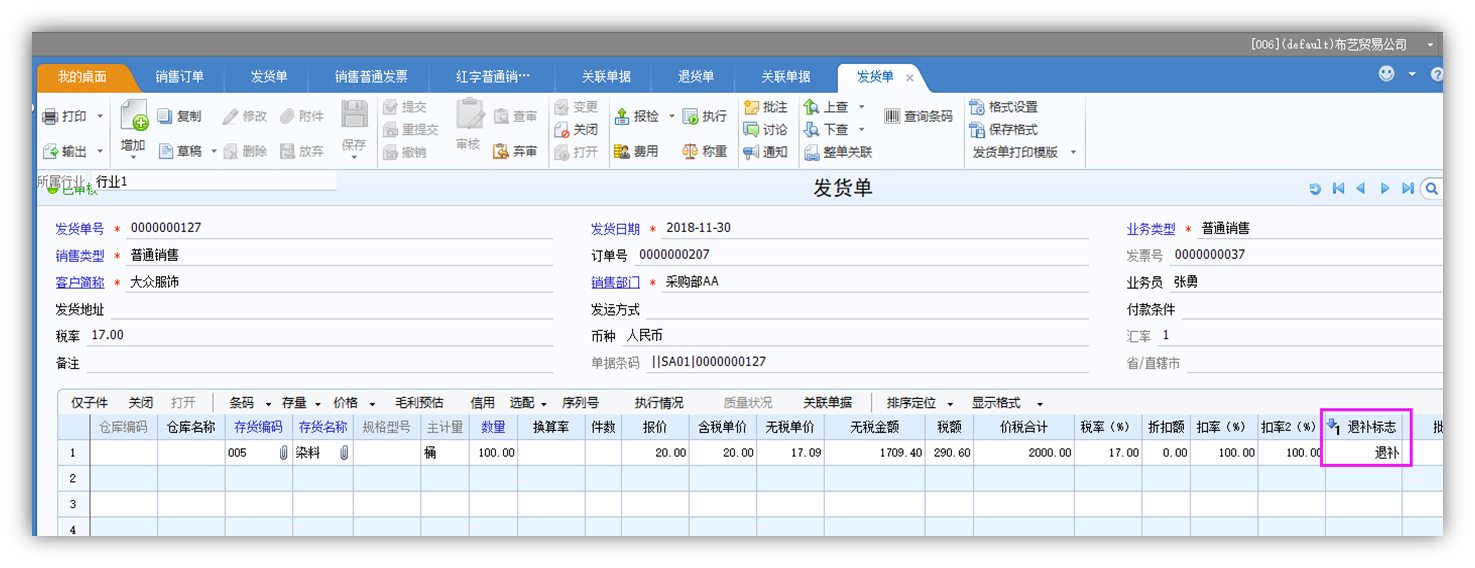Click the 执行 (execute) toolbar button
Screen dimensions: 1475x568
point(705,117)
